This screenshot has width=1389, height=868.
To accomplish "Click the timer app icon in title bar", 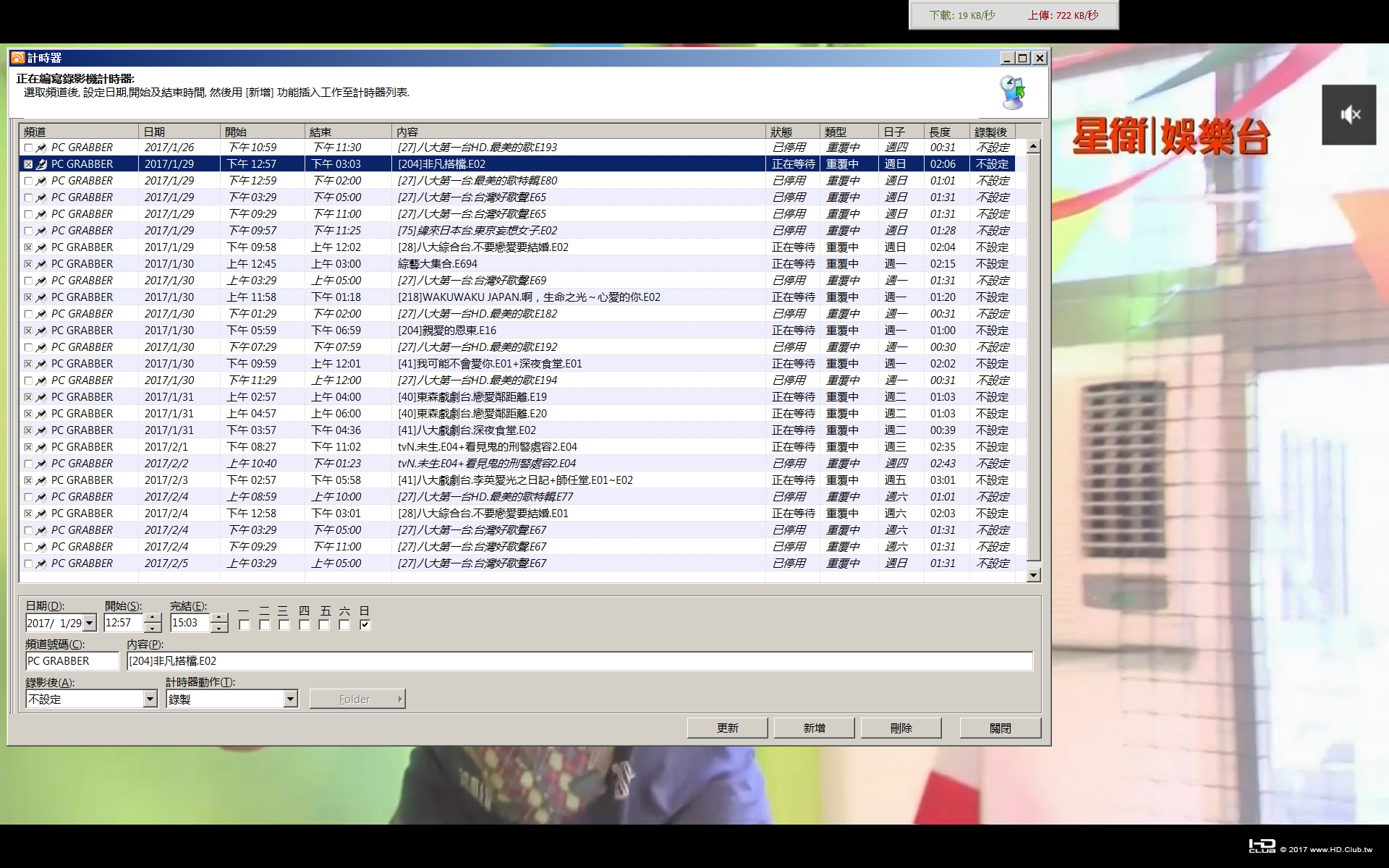I will (x=18, y=58).
